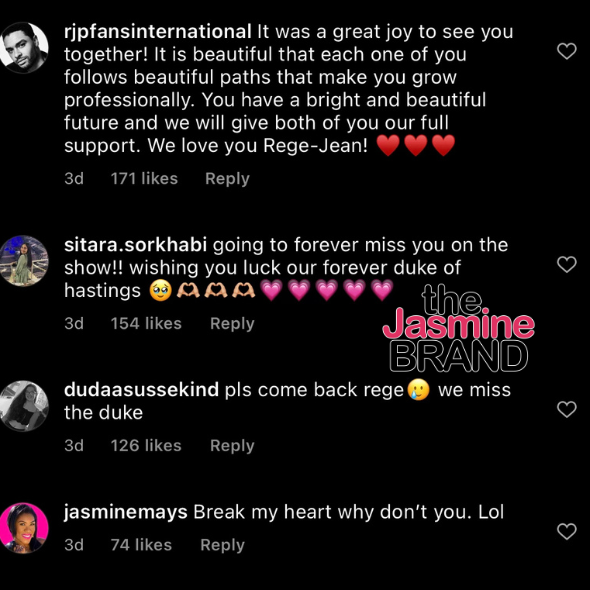This screenshot has height=590, width=590.
Task: Open the dudaasussekind username link
Action: (x=141, y=390)
